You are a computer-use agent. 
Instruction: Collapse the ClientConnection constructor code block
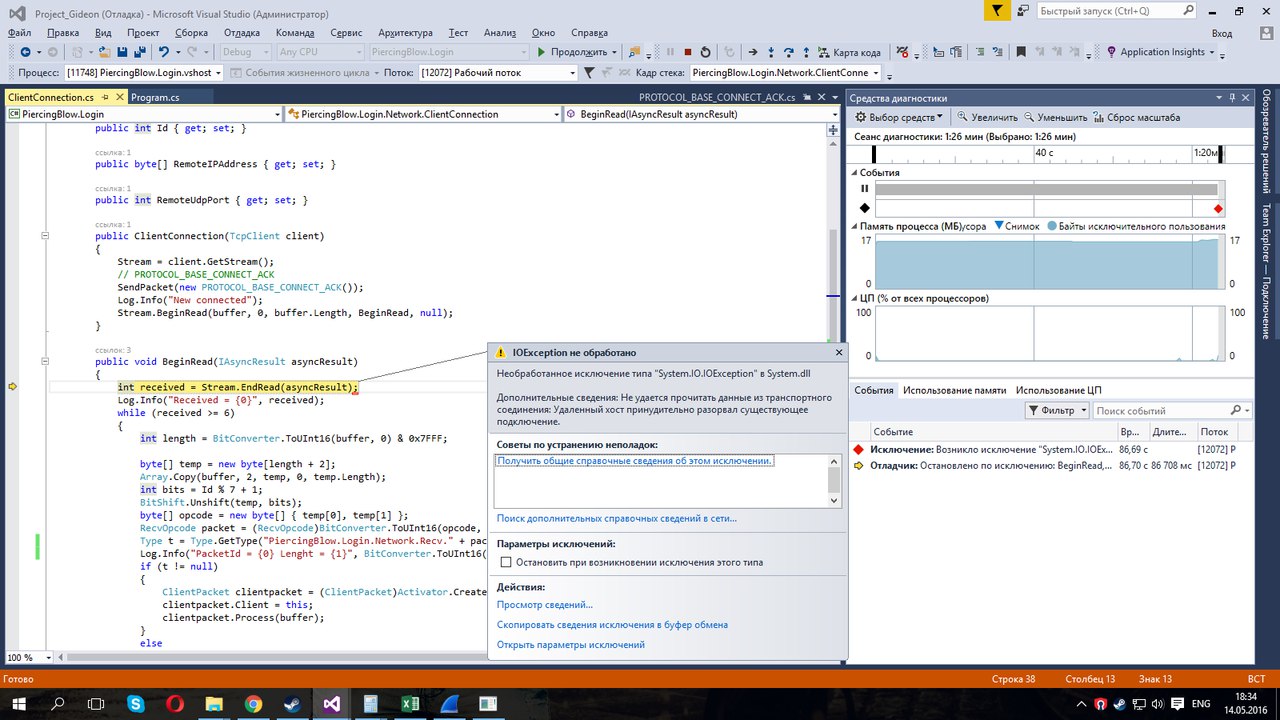(x=45, y=236)
